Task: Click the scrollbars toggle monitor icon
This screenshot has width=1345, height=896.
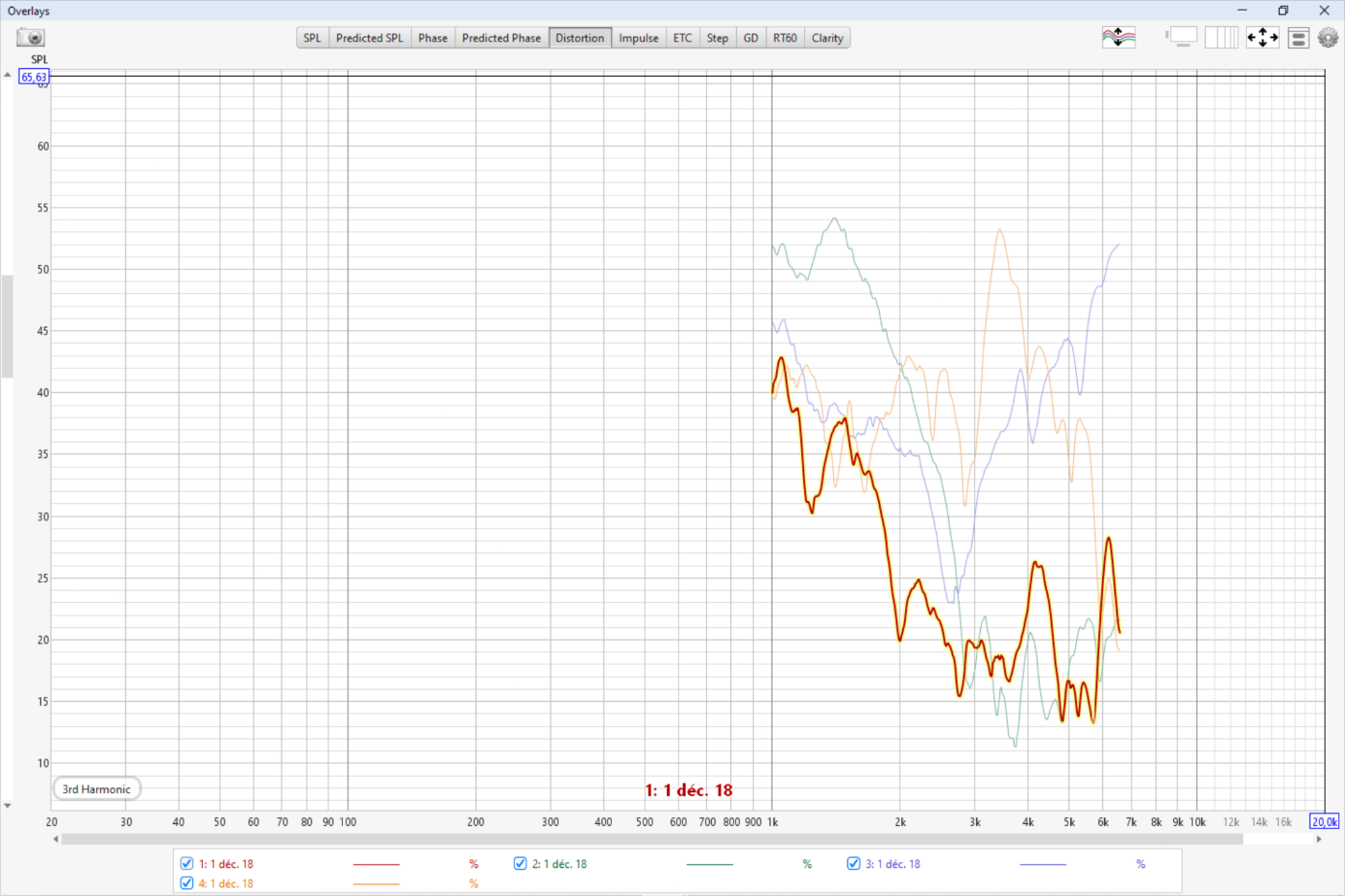Action: click(x=1183, y=37)
